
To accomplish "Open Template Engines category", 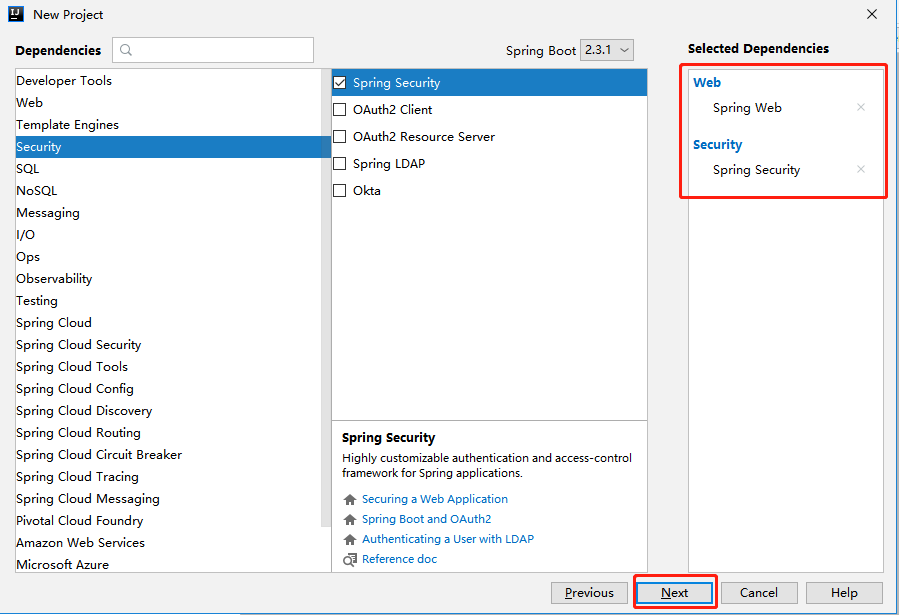I will pos(168,125).
